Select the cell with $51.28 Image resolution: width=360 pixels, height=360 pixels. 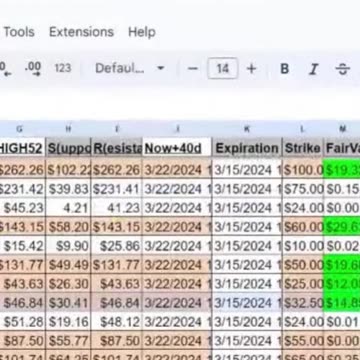22,322
